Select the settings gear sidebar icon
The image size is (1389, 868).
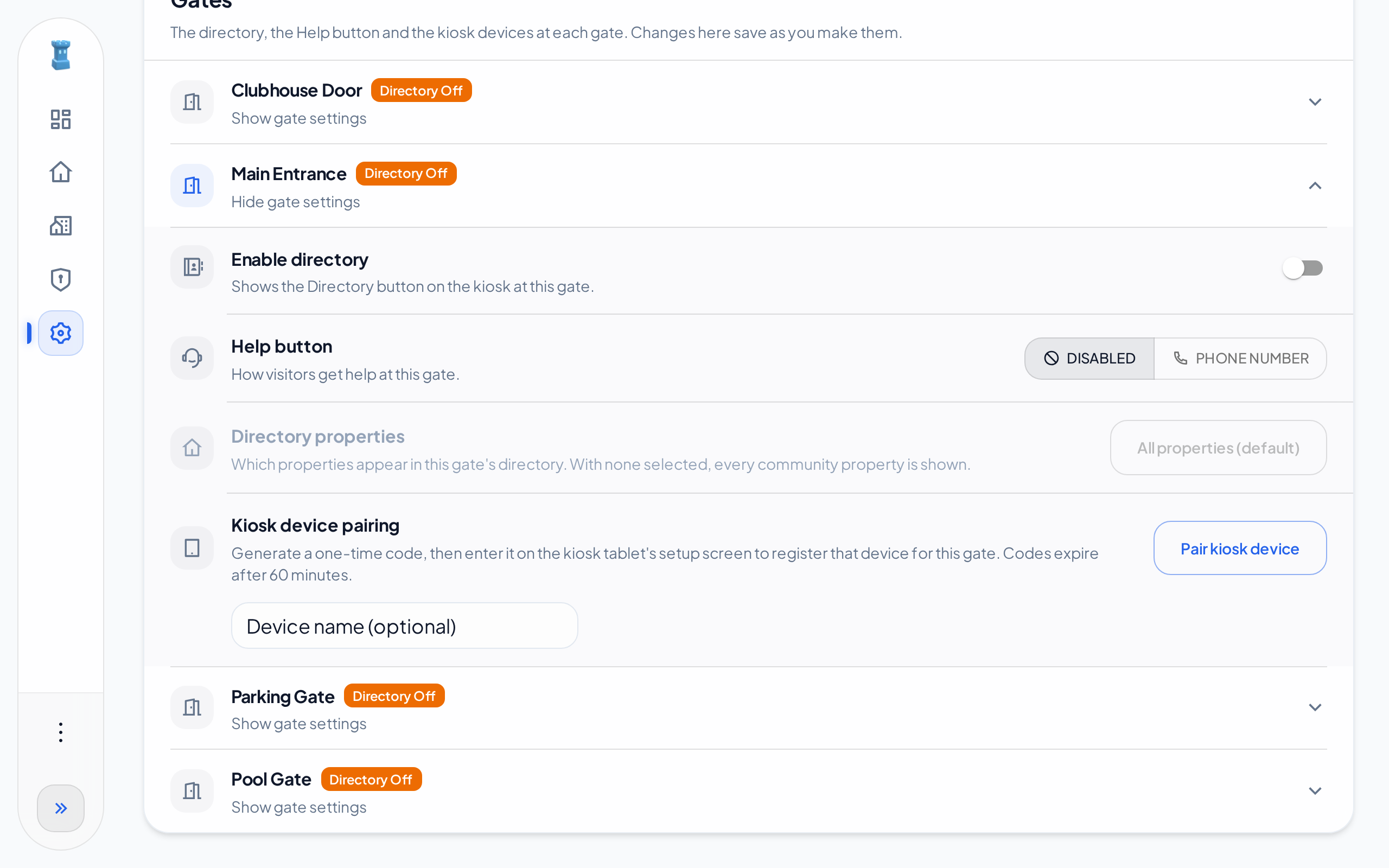click(61, 333)
